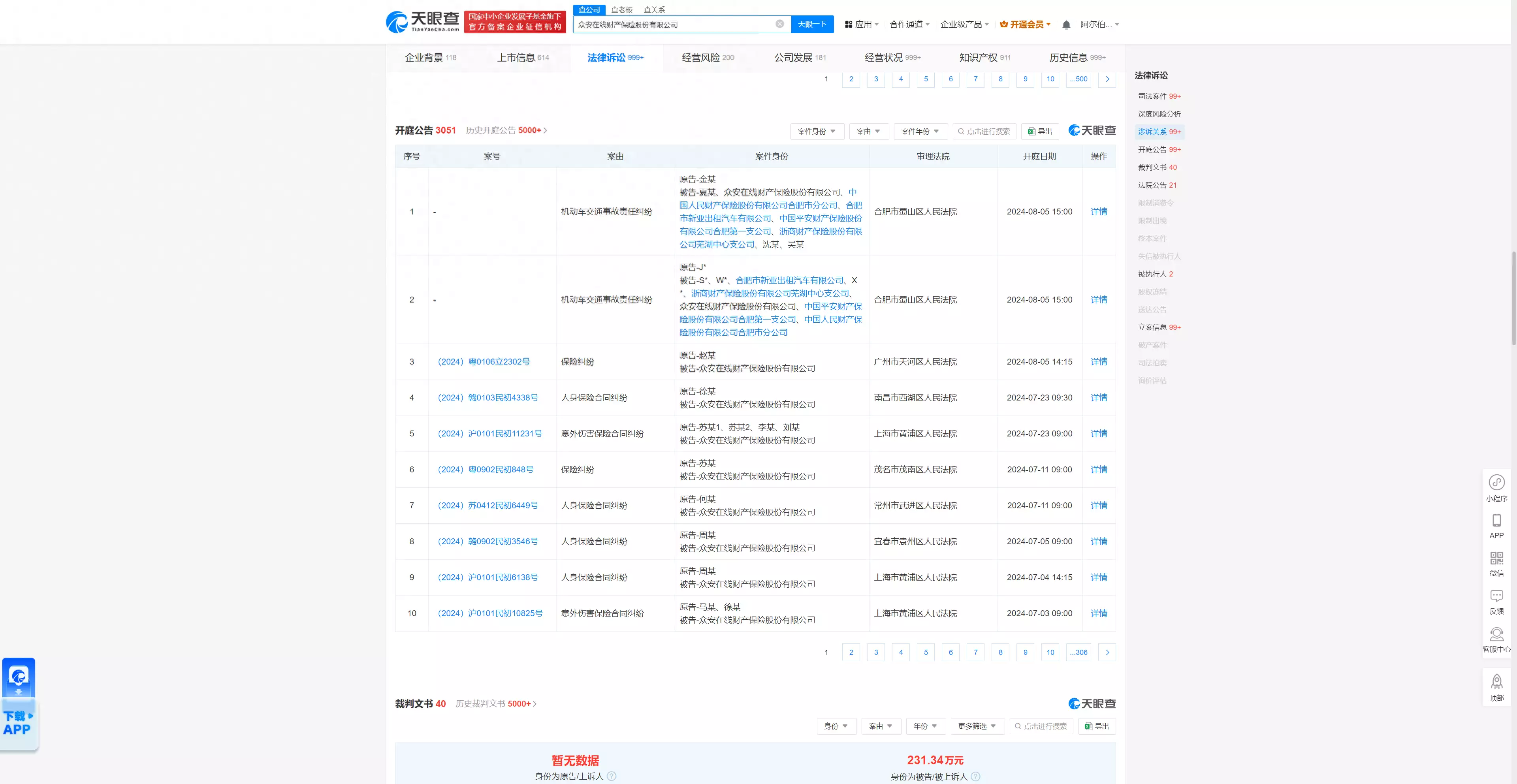1517x784 pixels.
Task: Select 深度风险分析 in right sidebar
Action: (1159, 114)
